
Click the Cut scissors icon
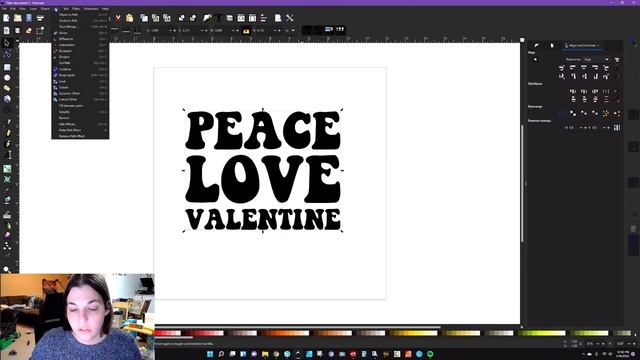pyautogui.click(x=118, y=18)
